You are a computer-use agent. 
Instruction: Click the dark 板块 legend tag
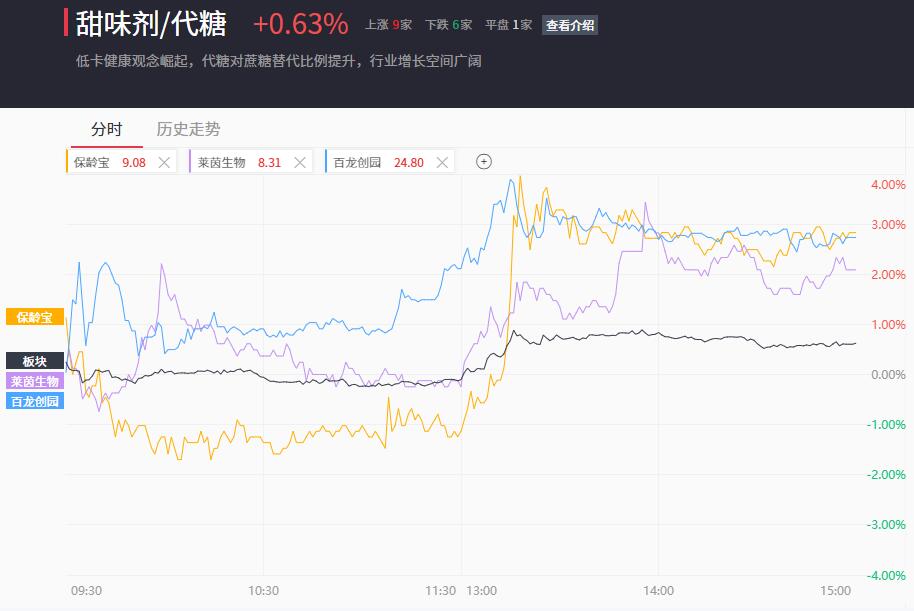click(35, 361)
